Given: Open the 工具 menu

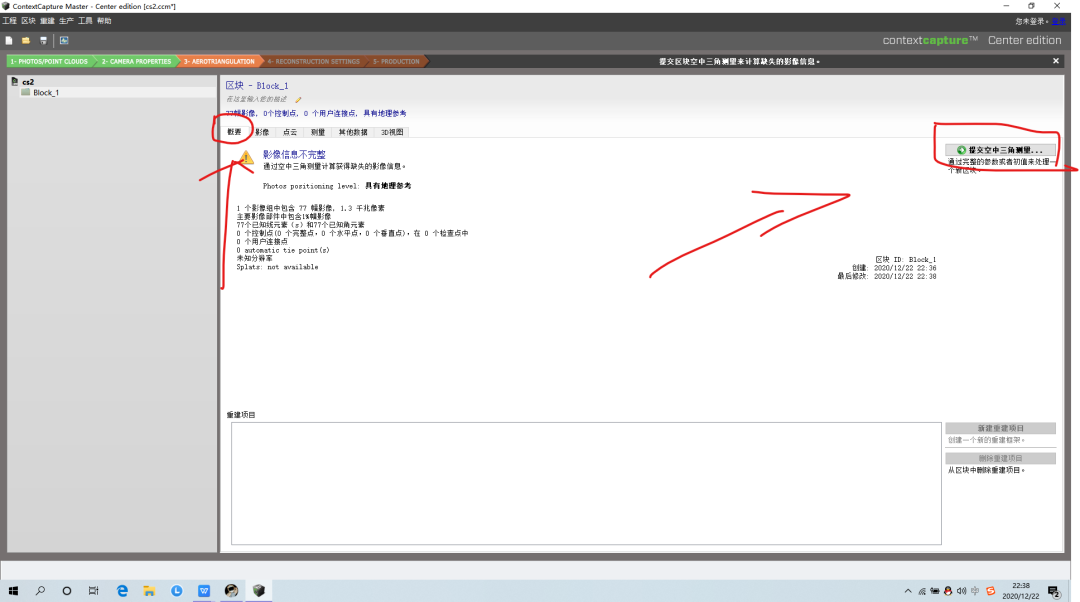Looking at the screenshot, I should [x=85, y=21].
